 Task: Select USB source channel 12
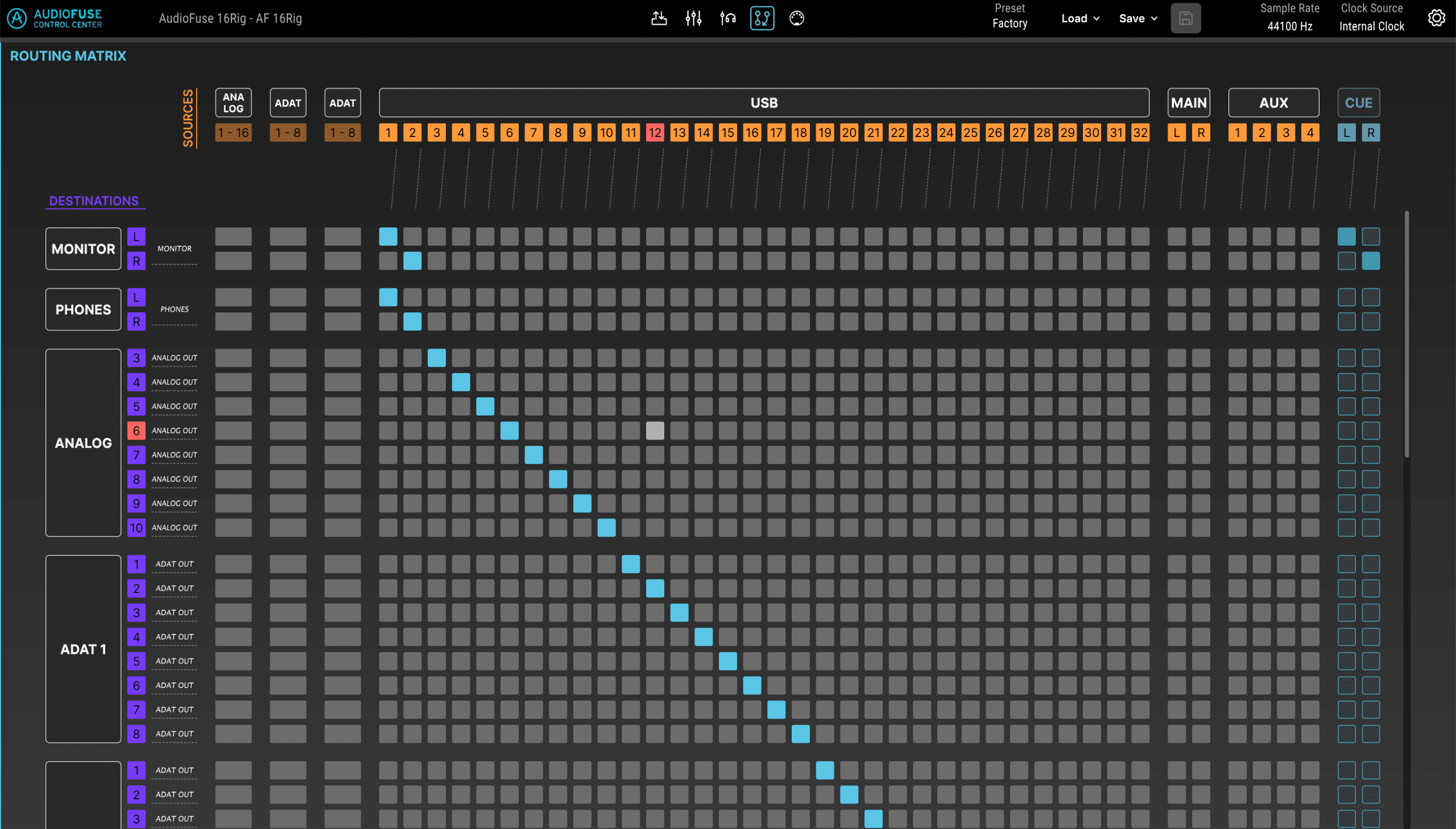pos(655,132)
